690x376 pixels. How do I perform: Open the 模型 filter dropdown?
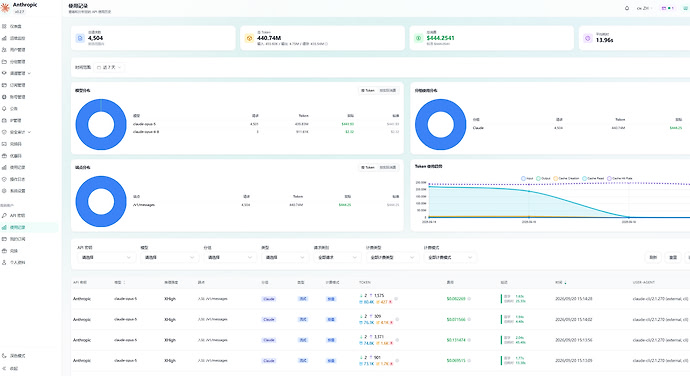(x=169, y=257)
